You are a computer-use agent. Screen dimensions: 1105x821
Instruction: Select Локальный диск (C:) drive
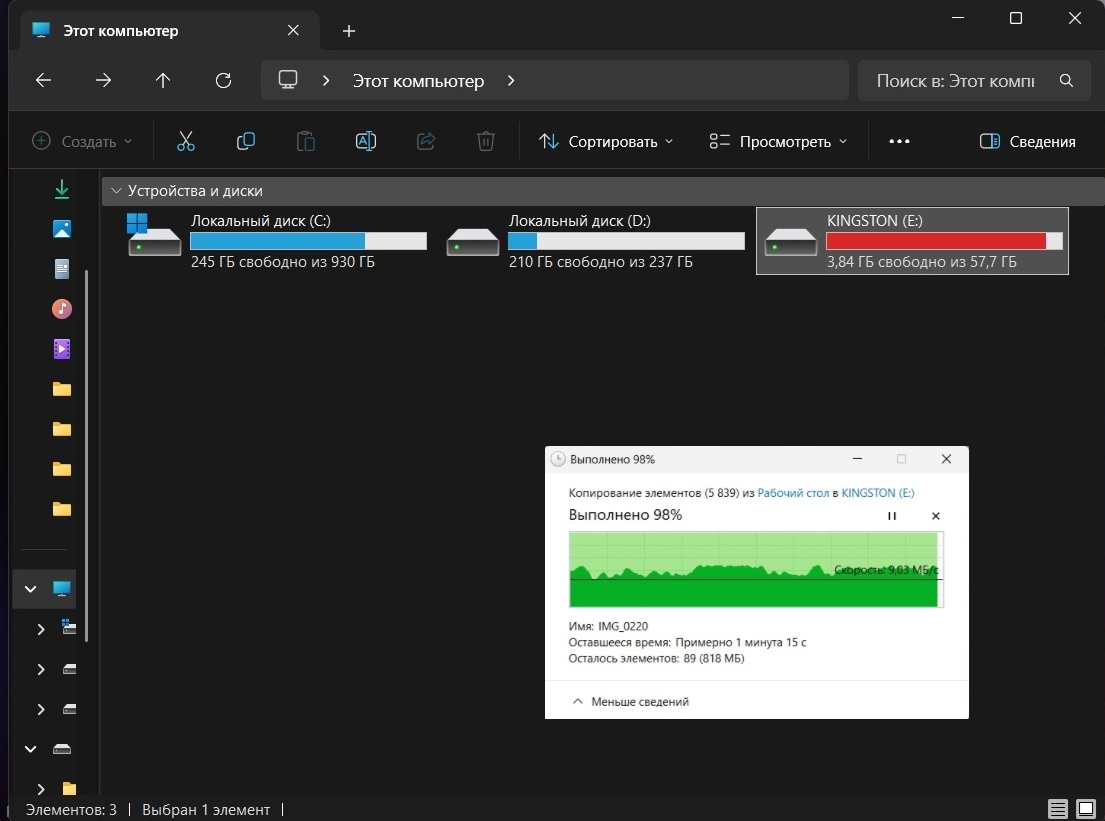277,241
